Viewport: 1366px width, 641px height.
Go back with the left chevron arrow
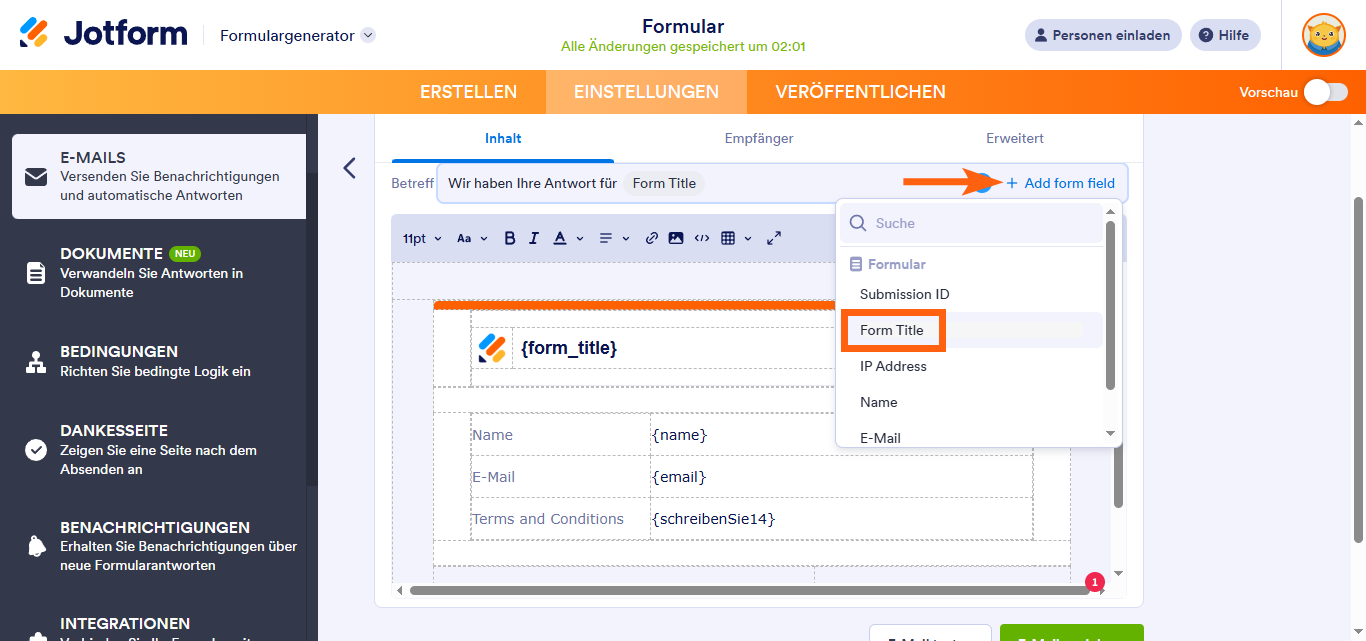click(x=349, y=168)
